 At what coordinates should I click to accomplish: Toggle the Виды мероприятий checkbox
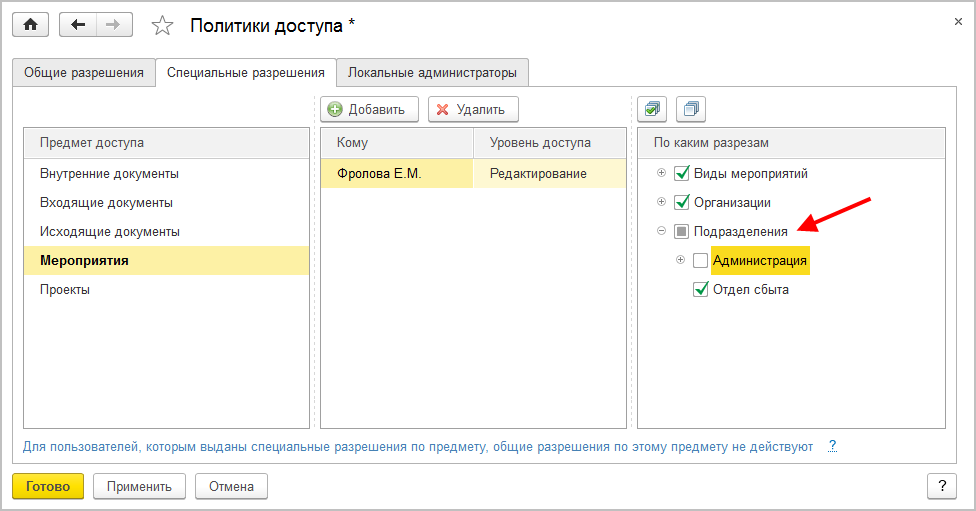tap(683, 174)
